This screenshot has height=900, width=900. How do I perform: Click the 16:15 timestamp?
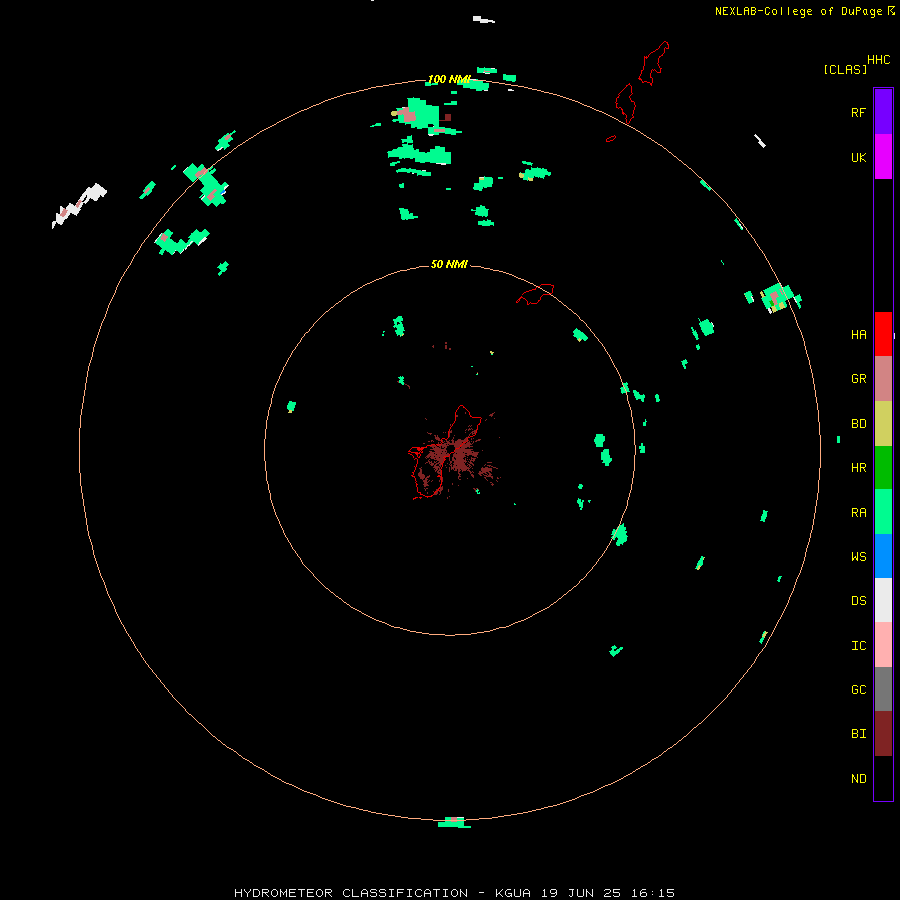tap(651, 893)
